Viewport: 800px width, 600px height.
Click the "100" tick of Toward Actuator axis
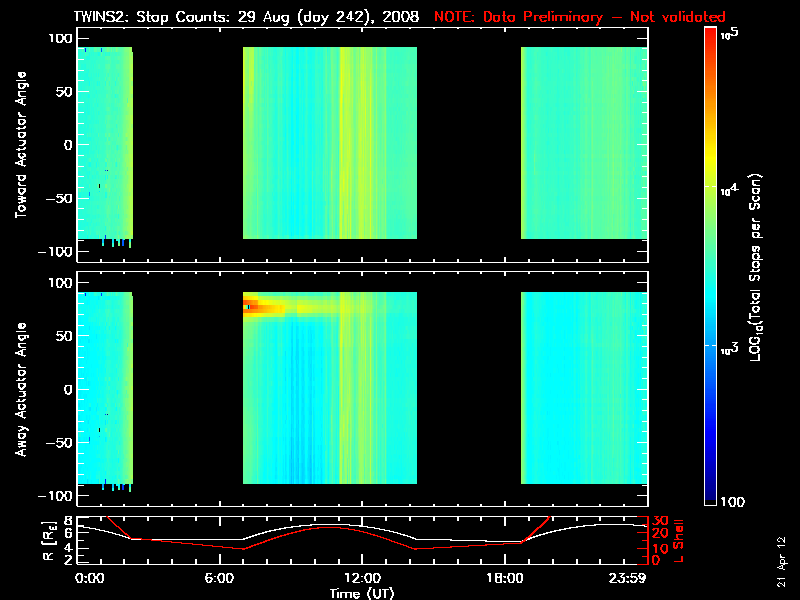tap(61, 38)
